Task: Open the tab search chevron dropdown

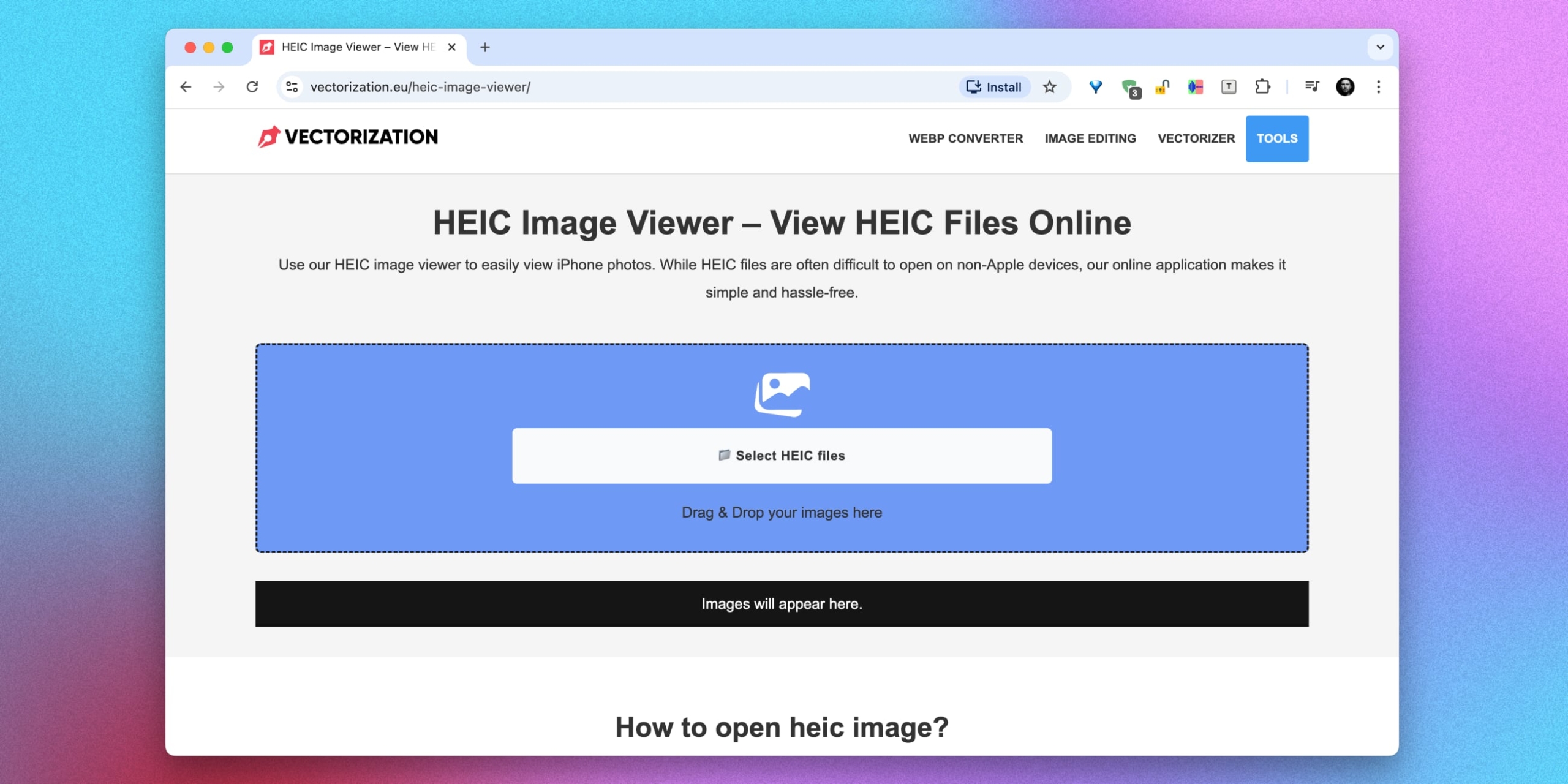Action: pos(1380,47)
